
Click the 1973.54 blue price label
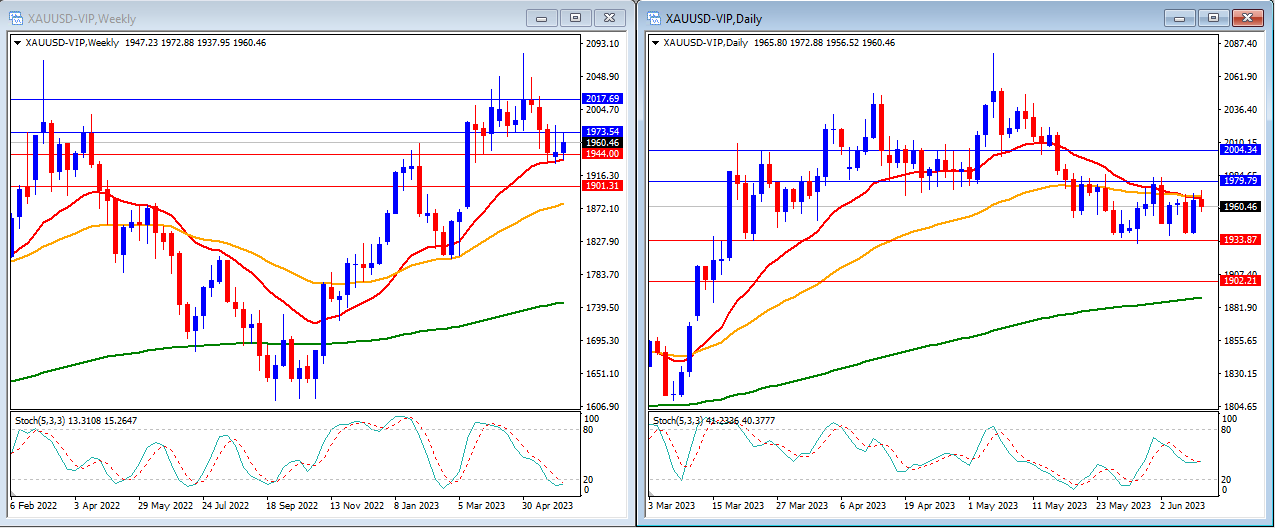coord(602,132)
